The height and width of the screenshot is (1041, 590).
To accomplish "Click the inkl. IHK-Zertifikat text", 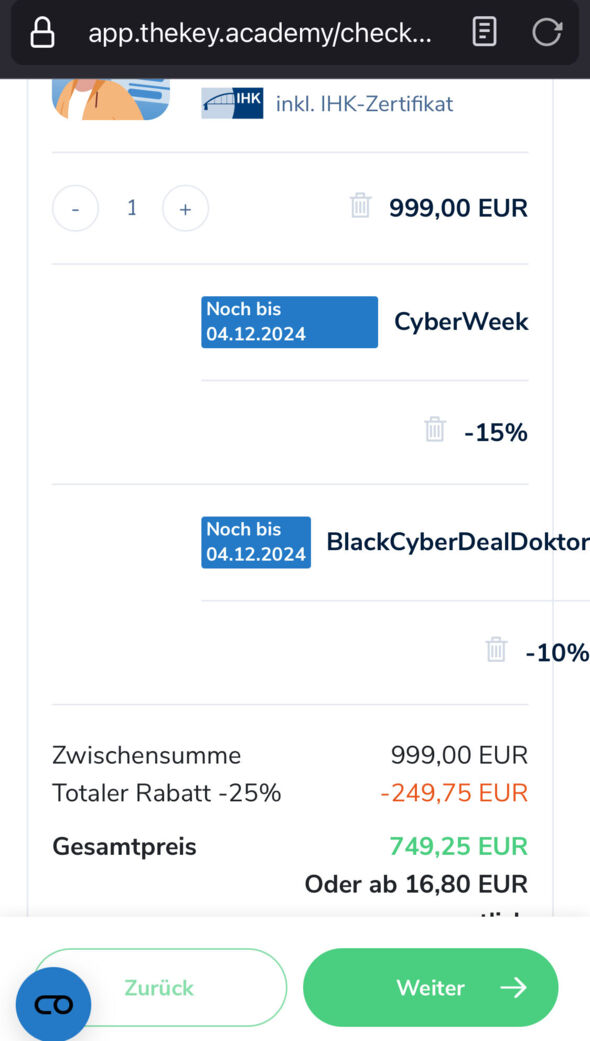I will [364, 104].
